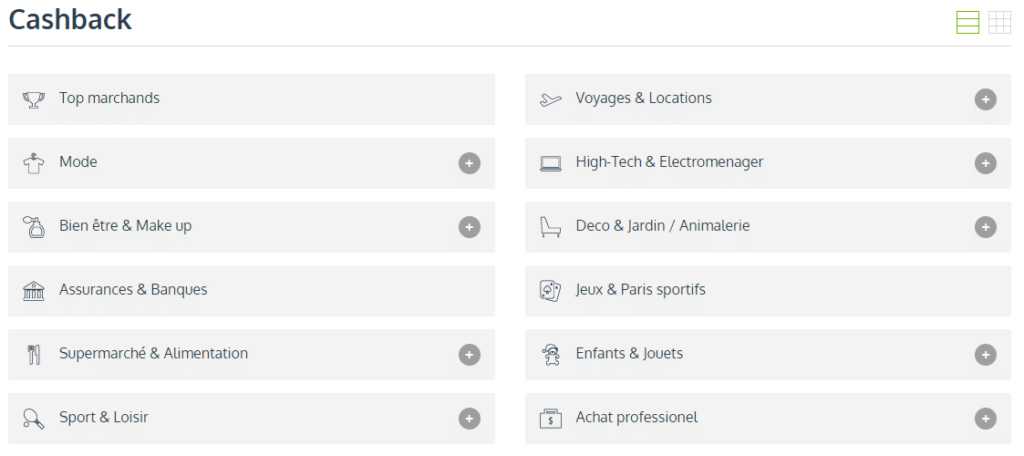Open Assurances & Banques category
Viewport: 1024px width, 456px height.
click(251, 291)
